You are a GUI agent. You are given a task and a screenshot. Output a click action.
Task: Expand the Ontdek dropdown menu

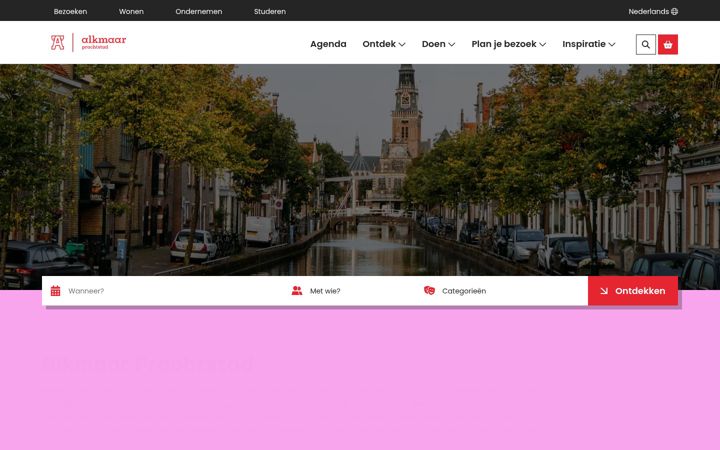(384, 44)
